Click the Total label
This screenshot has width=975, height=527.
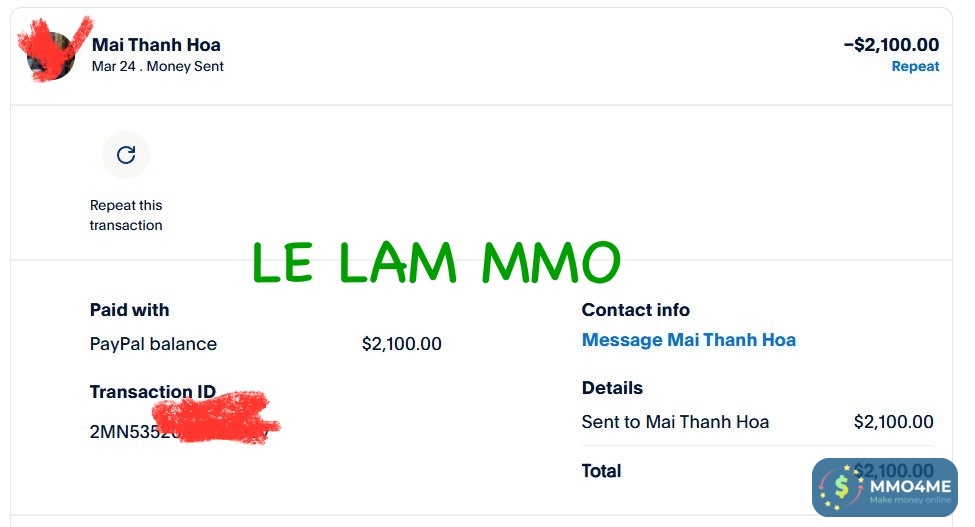pyautogui.click(x=601, y=471)
